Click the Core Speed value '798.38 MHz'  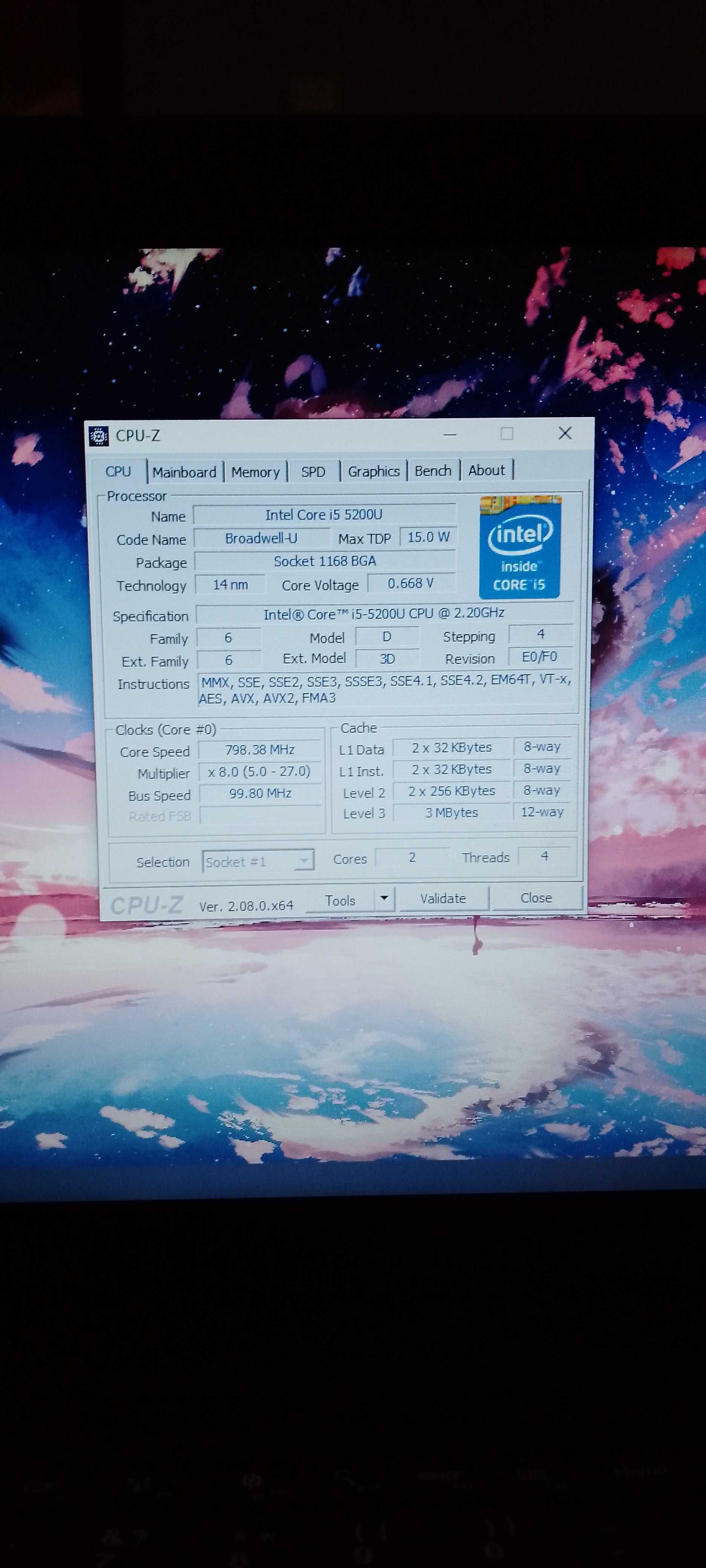(260, 750)
